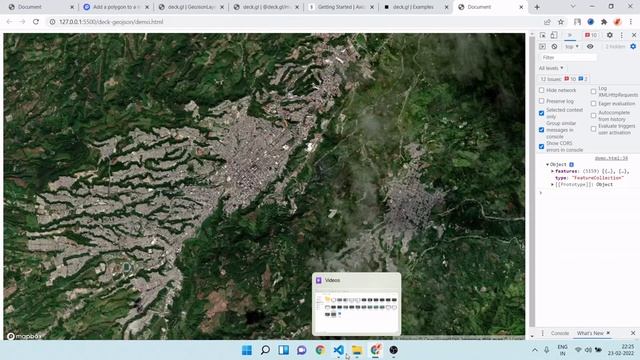
Task: Open the blue console settings gear
Action: click(x=633, y=47)
